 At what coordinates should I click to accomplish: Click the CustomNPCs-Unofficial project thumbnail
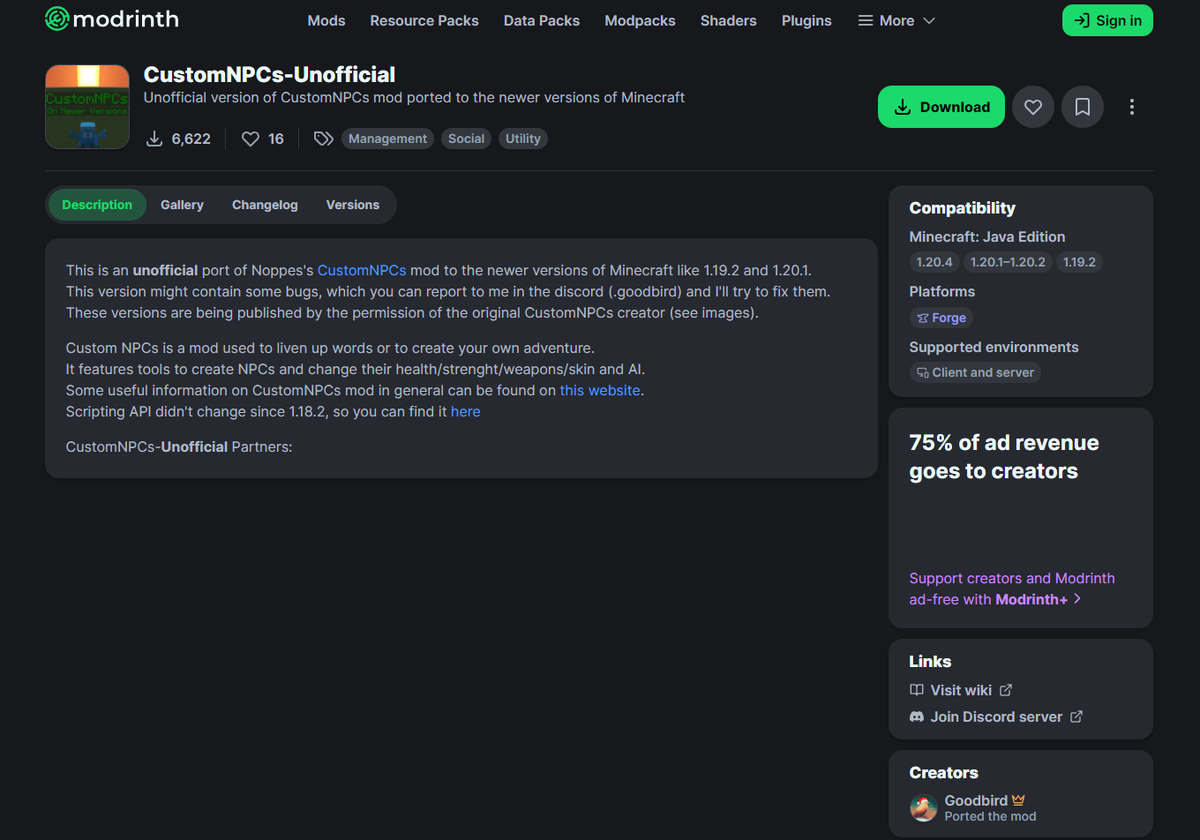coord(87,107)
